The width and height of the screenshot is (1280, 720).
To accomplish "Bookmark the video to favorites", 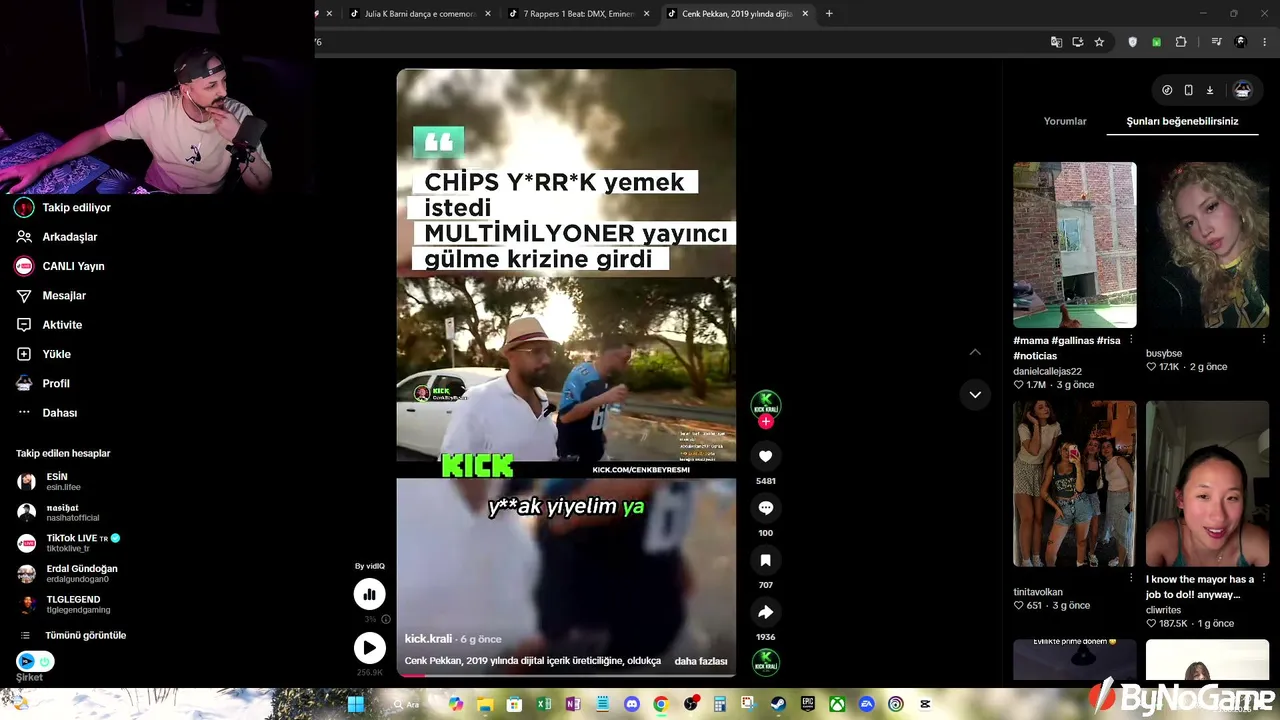I will [766, 560].
